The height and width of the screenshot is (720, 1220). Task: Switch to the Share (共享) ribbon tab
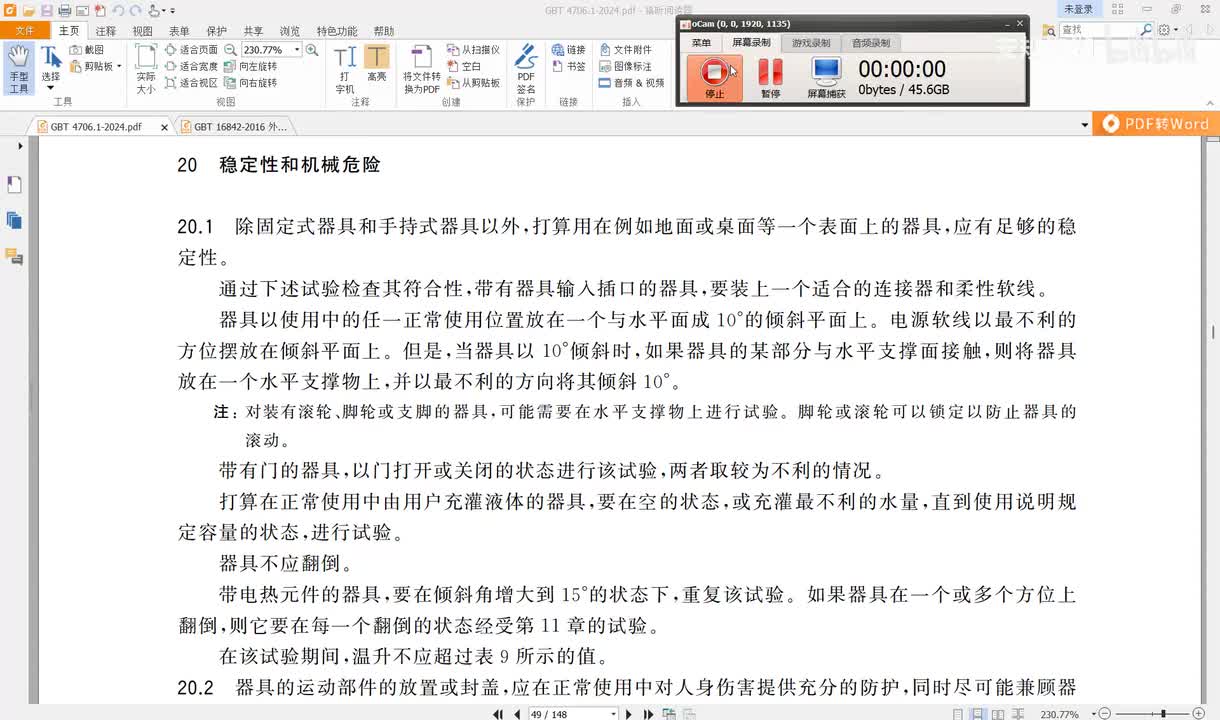coord(254,31)
